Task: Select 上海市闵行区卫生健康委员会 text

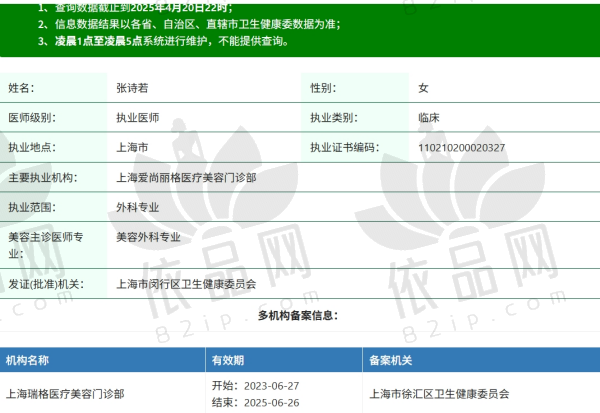Action: pyautogui.click(x=186, y=284)
